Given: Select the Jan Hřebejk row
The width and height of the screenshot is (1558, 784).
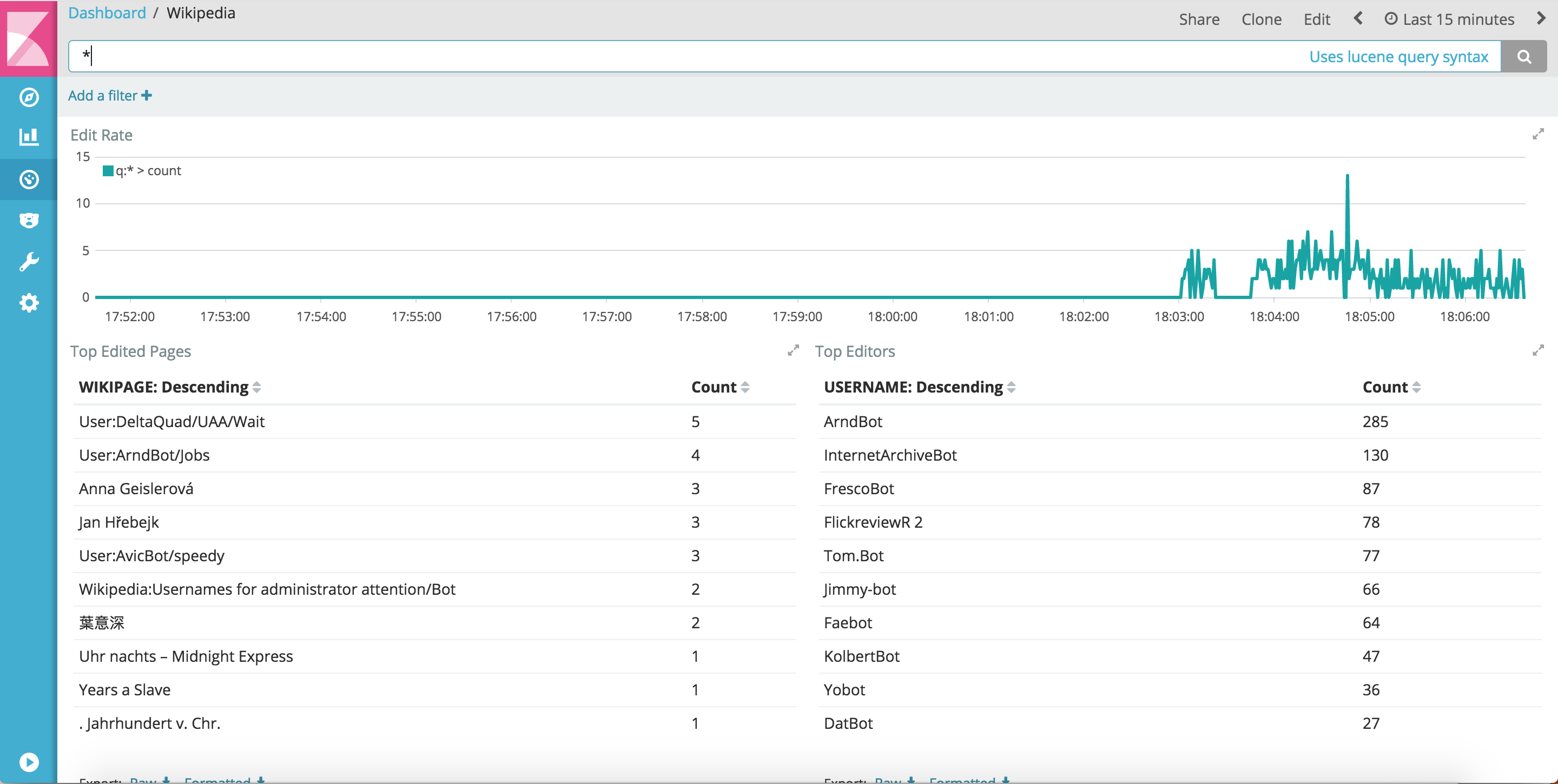Looking at the screenshot, I should click(x=435, y=522).
